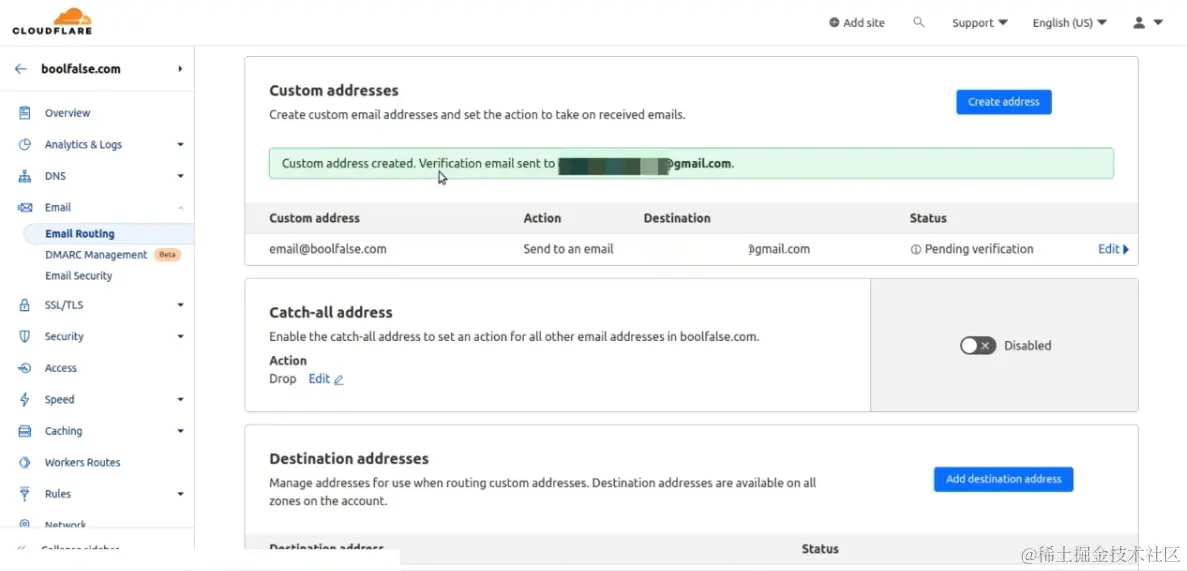The image size is (1187, 571).
Task: Click the Email envelope icon
Action: click(25, 207)
